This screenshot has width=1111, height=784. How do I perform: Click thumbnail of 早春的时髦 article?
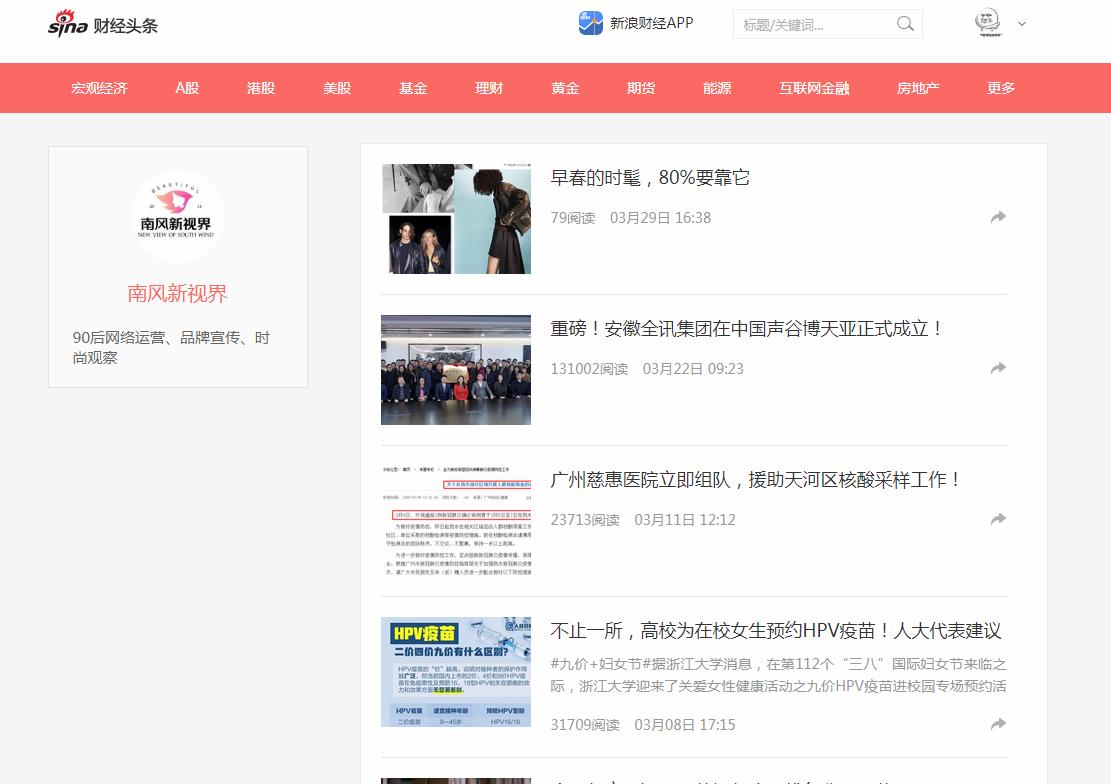tap(456, 219)
